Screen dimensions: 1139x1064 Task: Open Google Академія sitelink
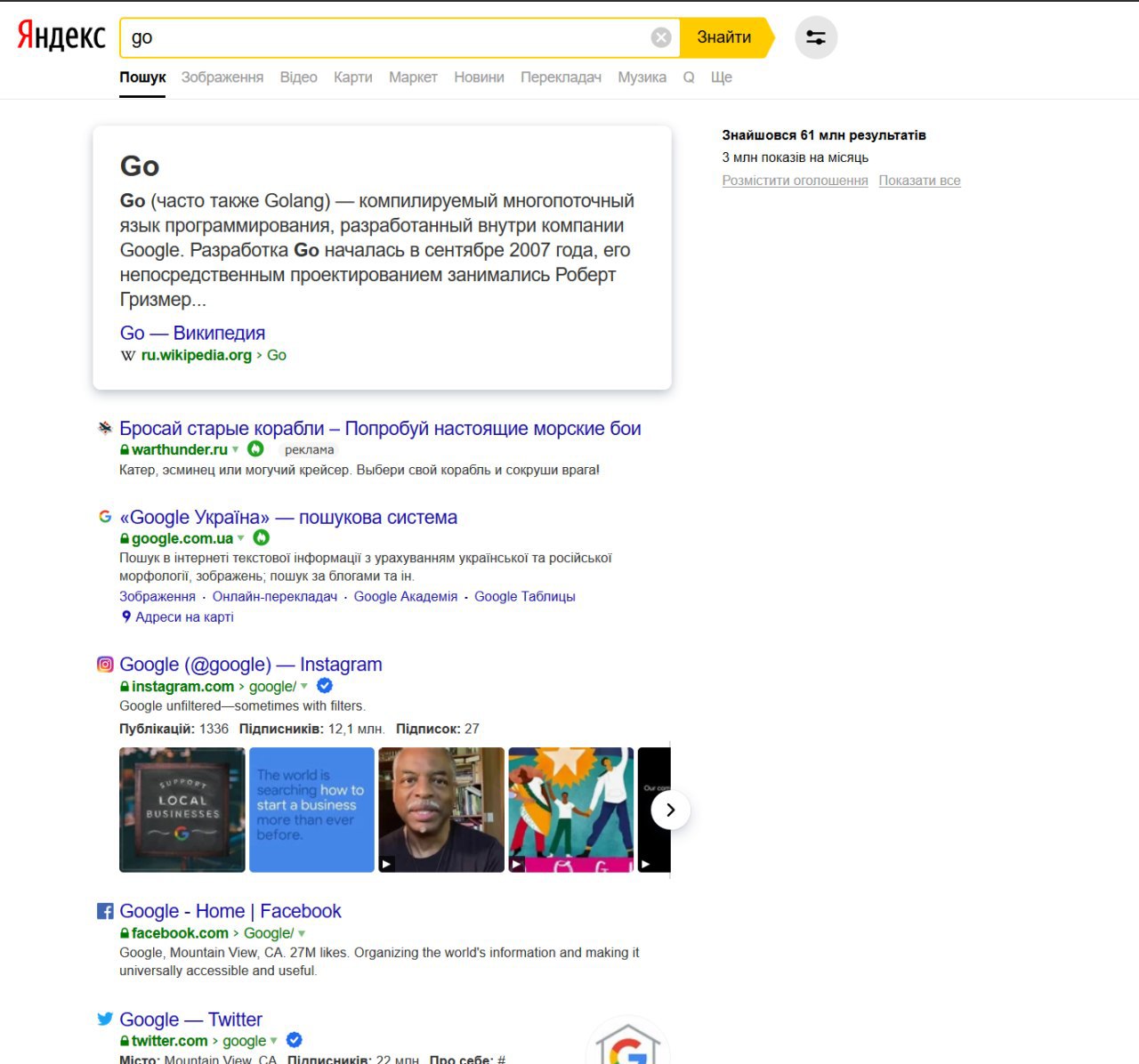coord(406,596)
